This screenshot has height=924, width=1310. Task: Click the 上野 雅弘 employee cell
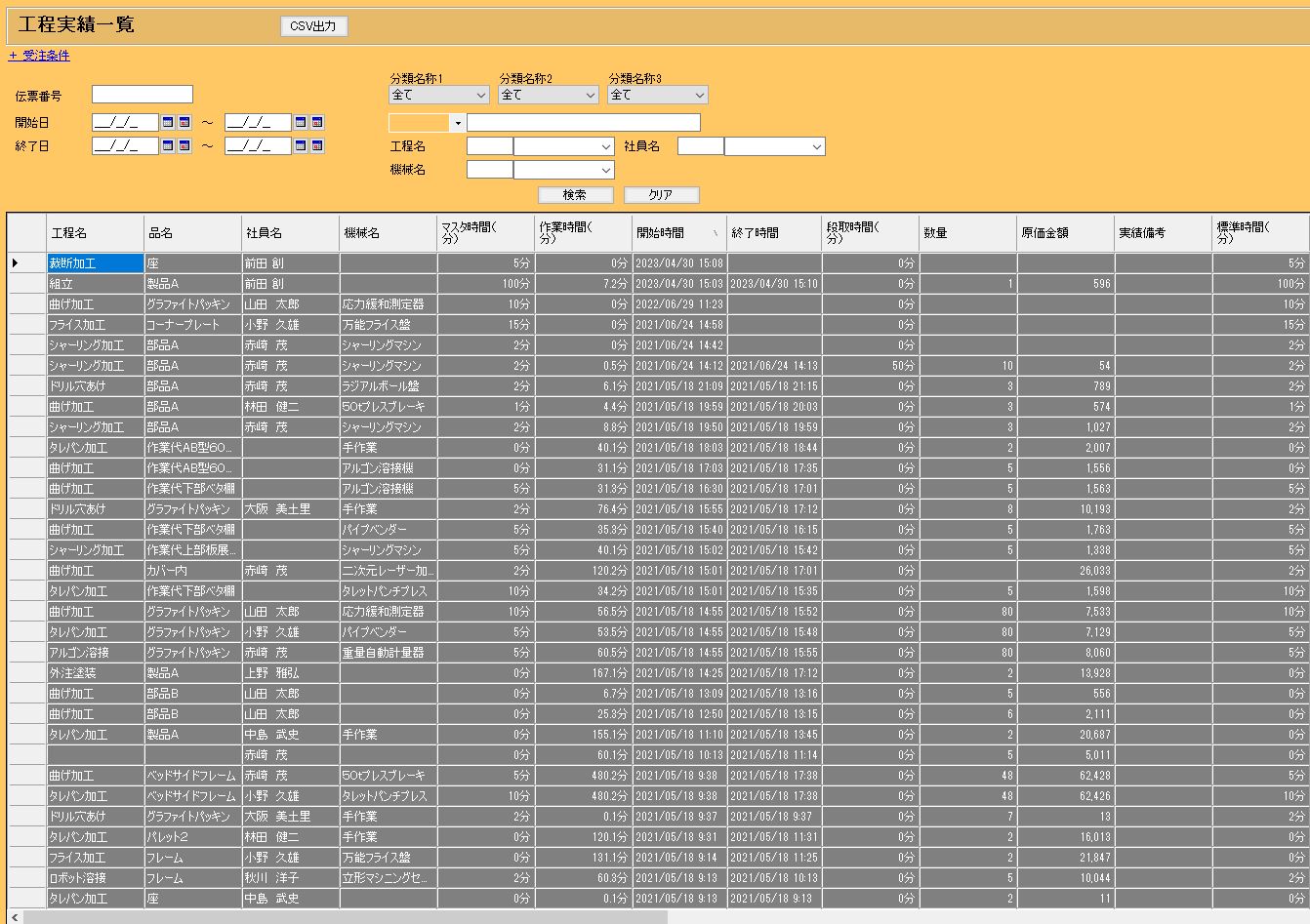(291, 673)
